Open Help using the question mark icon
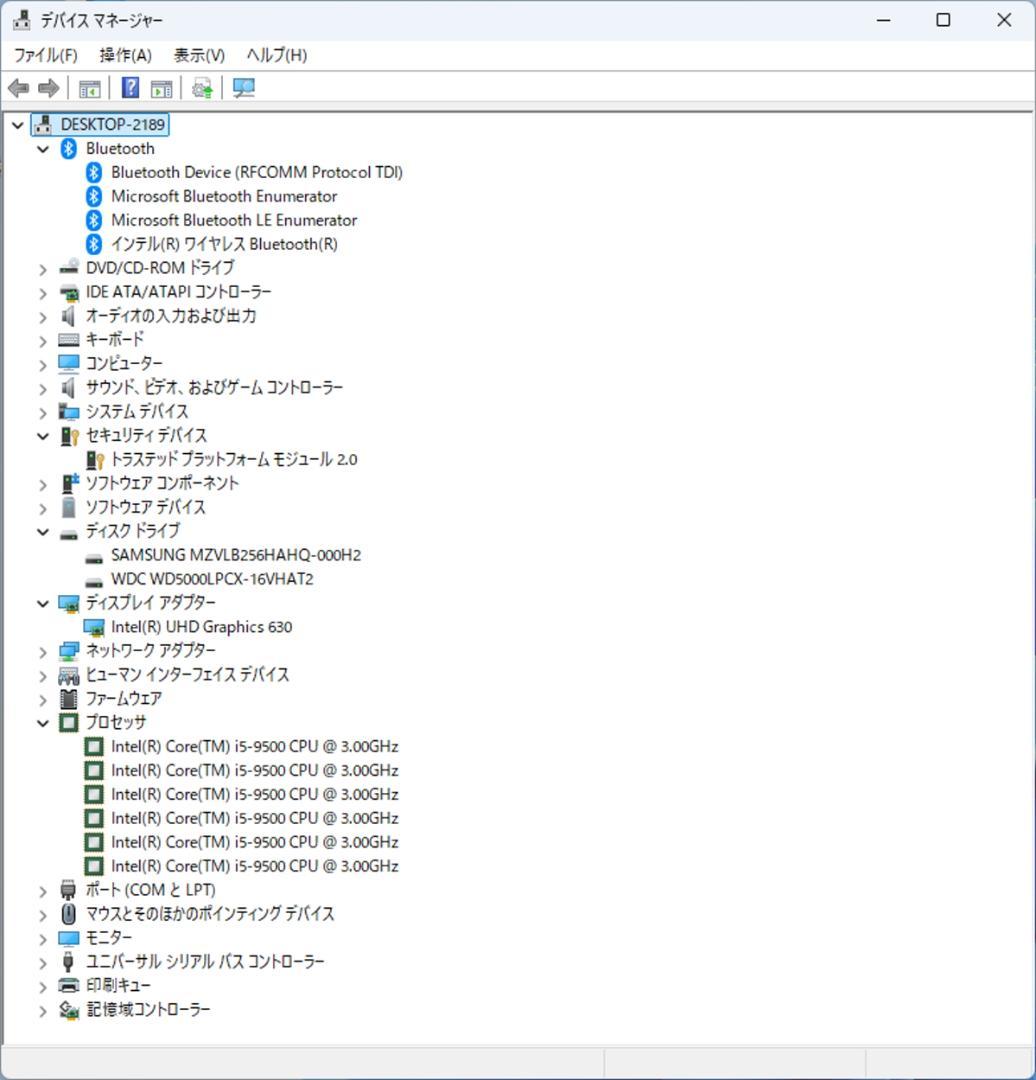This screenshot has height=1080, width=1036. click(129, 88)
